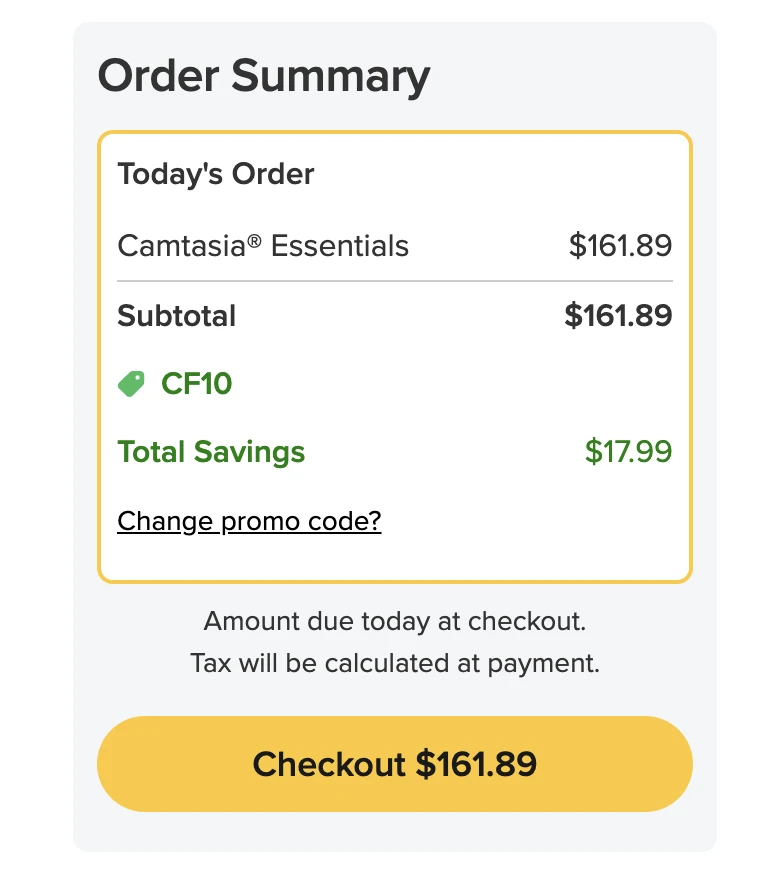Open the Change promo code link
This screenshot has width=778, height=874.
coord(249,522)
